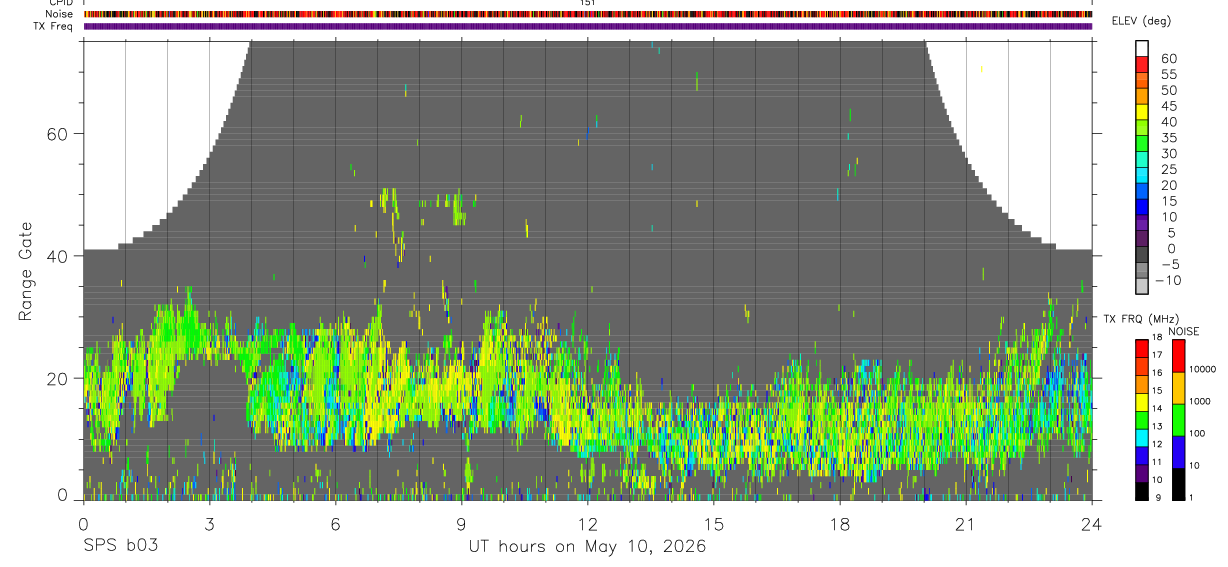Pick the white top segment of the ELEV colorbar
Viewport: 1228px width, 567px height.
(x=1142, y=47)
